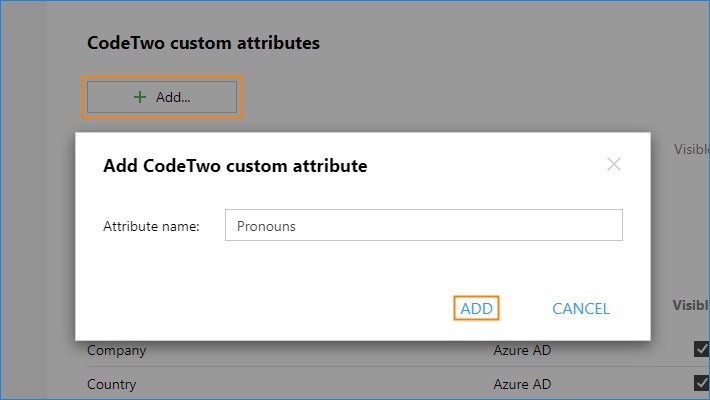Click the Add CodeTwo custom attribute title
710x400 pixels.
tap(235, 166)
